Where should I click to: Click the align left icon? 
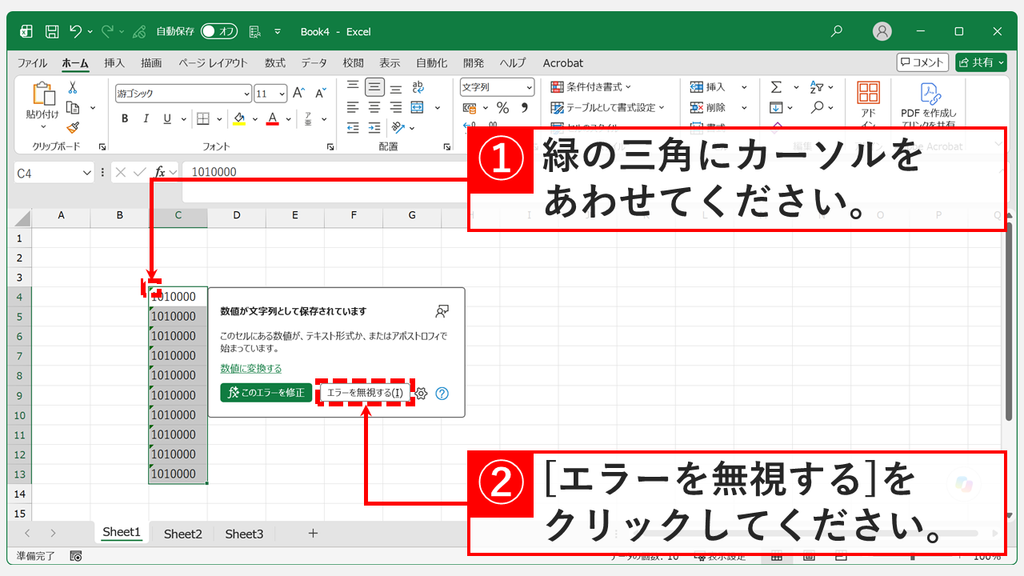point(353,107)
